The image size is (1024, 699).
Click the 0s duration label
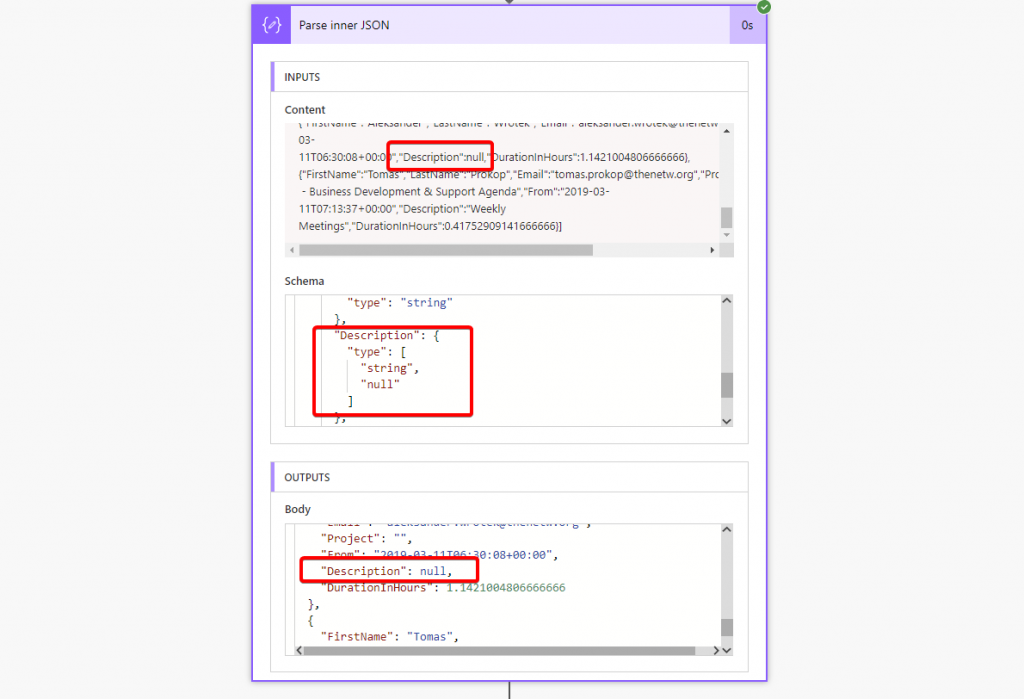click(x=747, y=25)
